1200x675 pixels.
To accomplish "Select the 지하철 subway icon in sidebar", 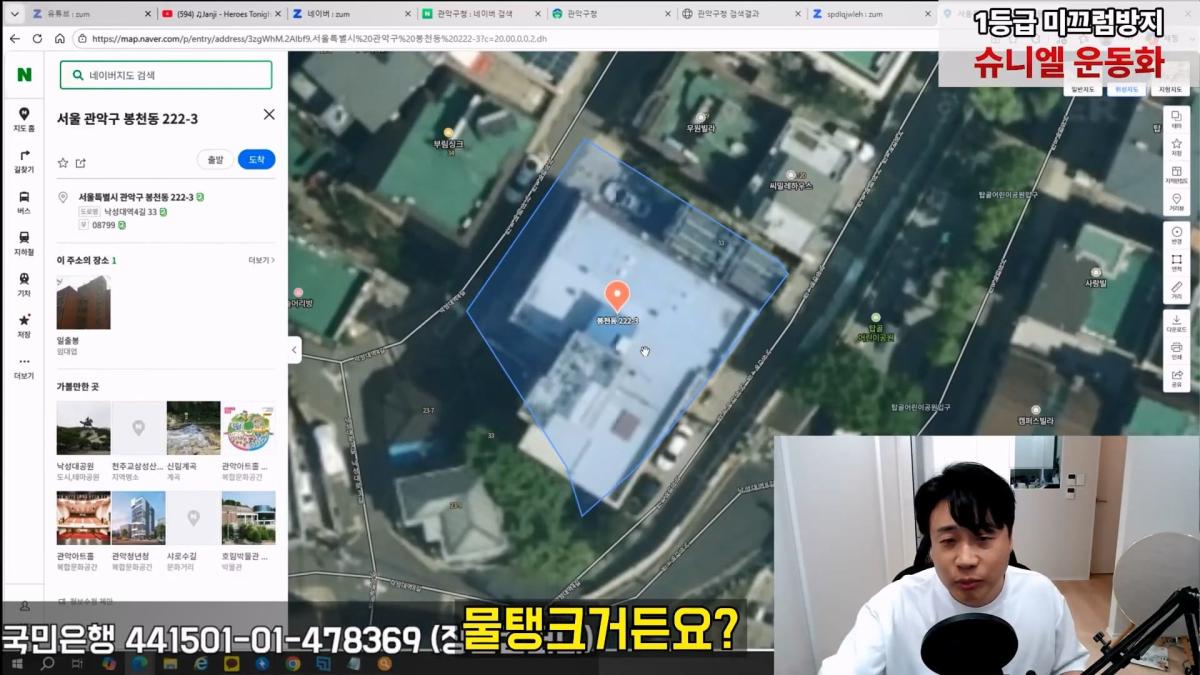I will [24, 244].
